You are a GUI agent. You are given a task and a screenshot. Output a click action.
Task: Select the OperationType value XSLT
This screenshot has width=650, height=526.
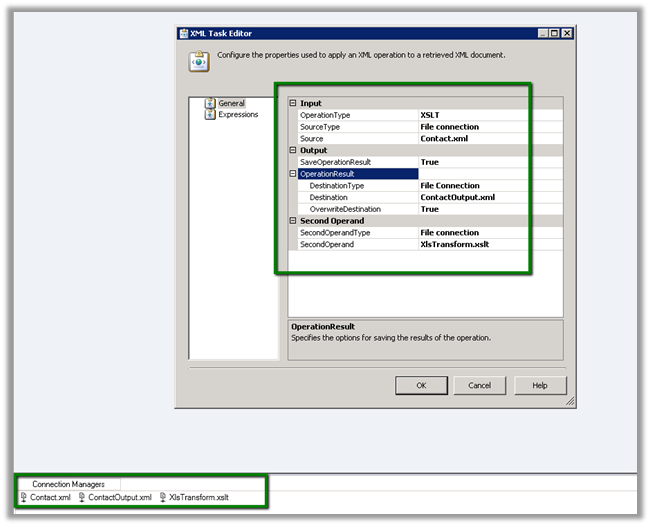point(490,115)
